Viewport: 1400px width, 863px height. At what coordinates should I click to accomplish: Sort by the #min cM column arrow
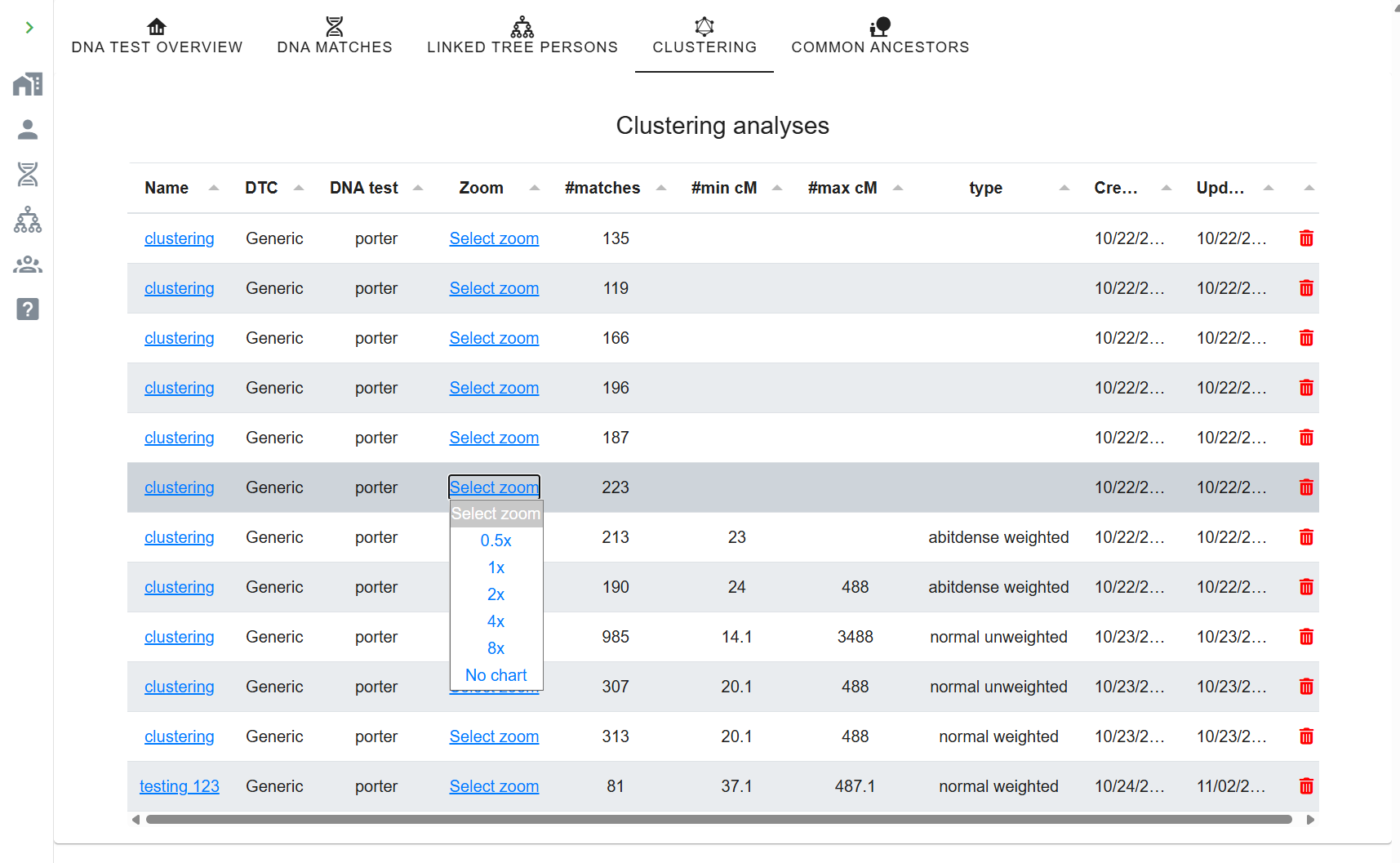777,188
